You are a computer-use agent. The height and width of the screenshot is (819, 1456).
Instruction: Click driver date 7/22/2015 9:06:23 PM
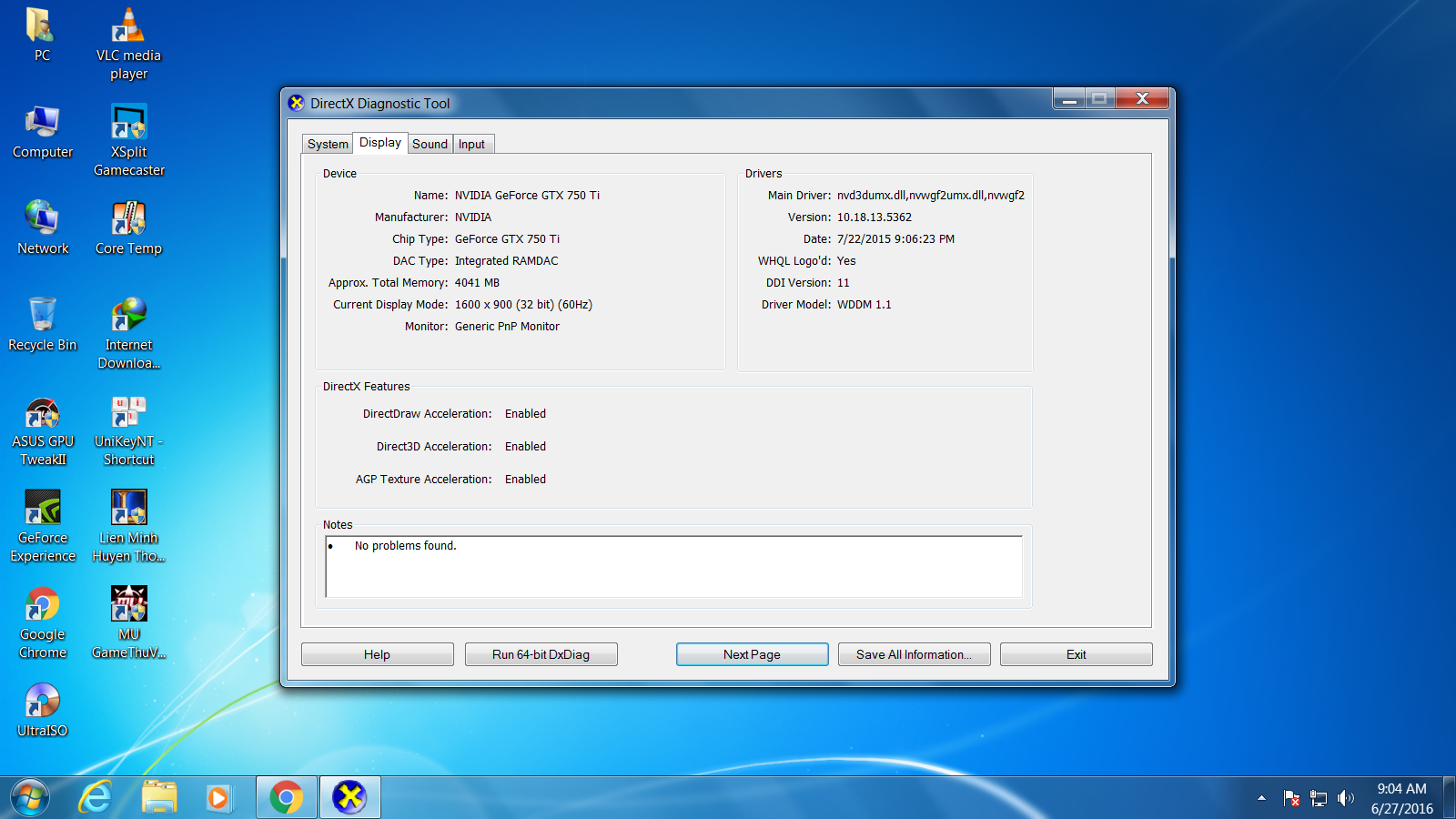click(895, 238)
